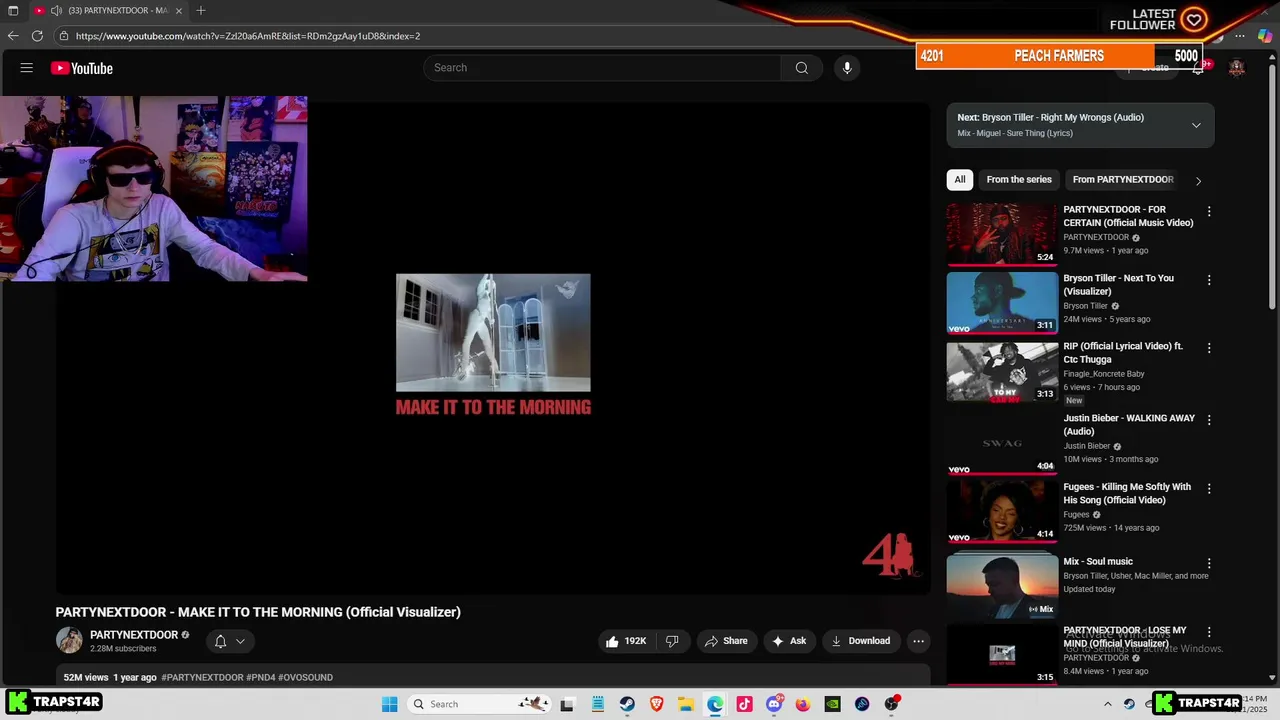Open Task View from the taskbar
The height and width of the screenshot is (720, 1280).
click(567, 704)
